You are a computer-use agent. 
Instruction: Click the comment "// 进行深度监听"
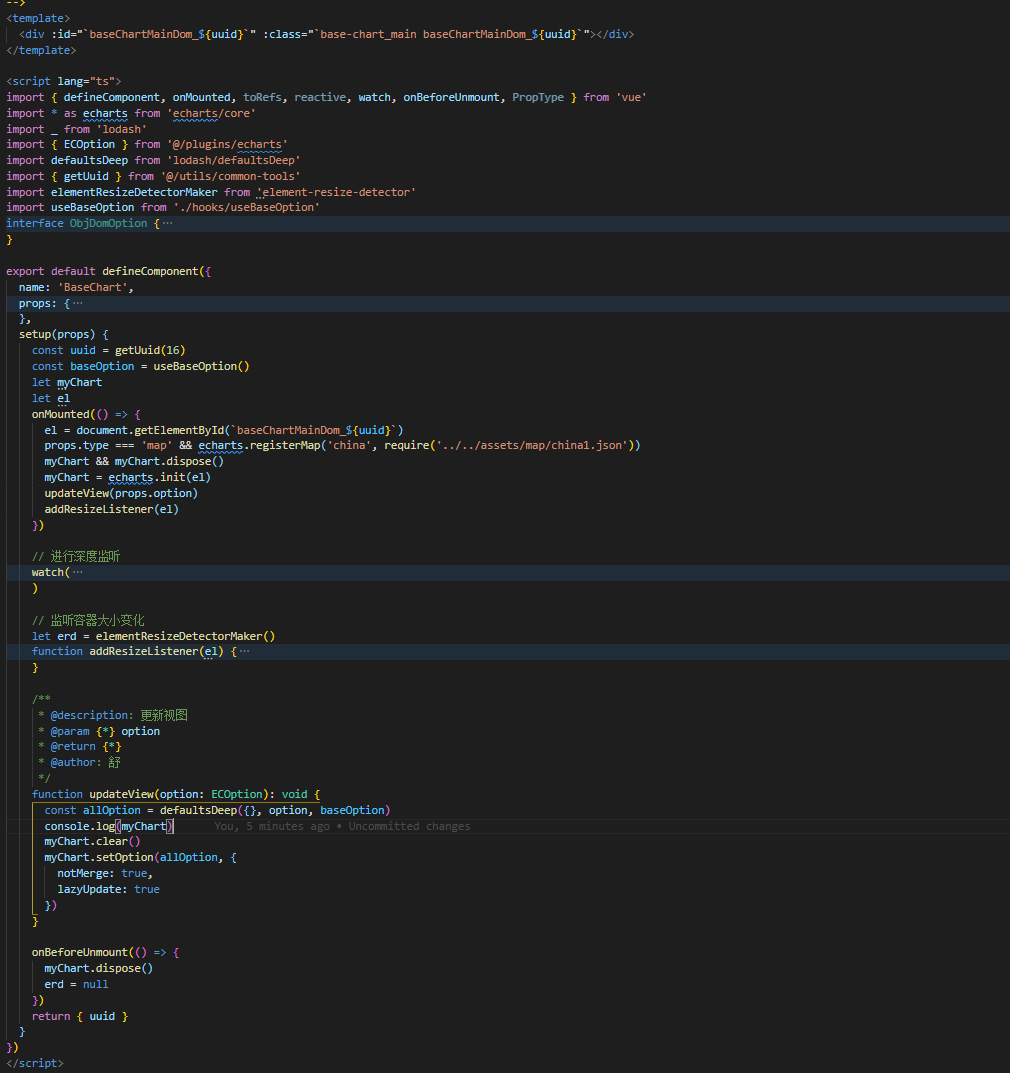pyautogui.click(x=76, y=556)
